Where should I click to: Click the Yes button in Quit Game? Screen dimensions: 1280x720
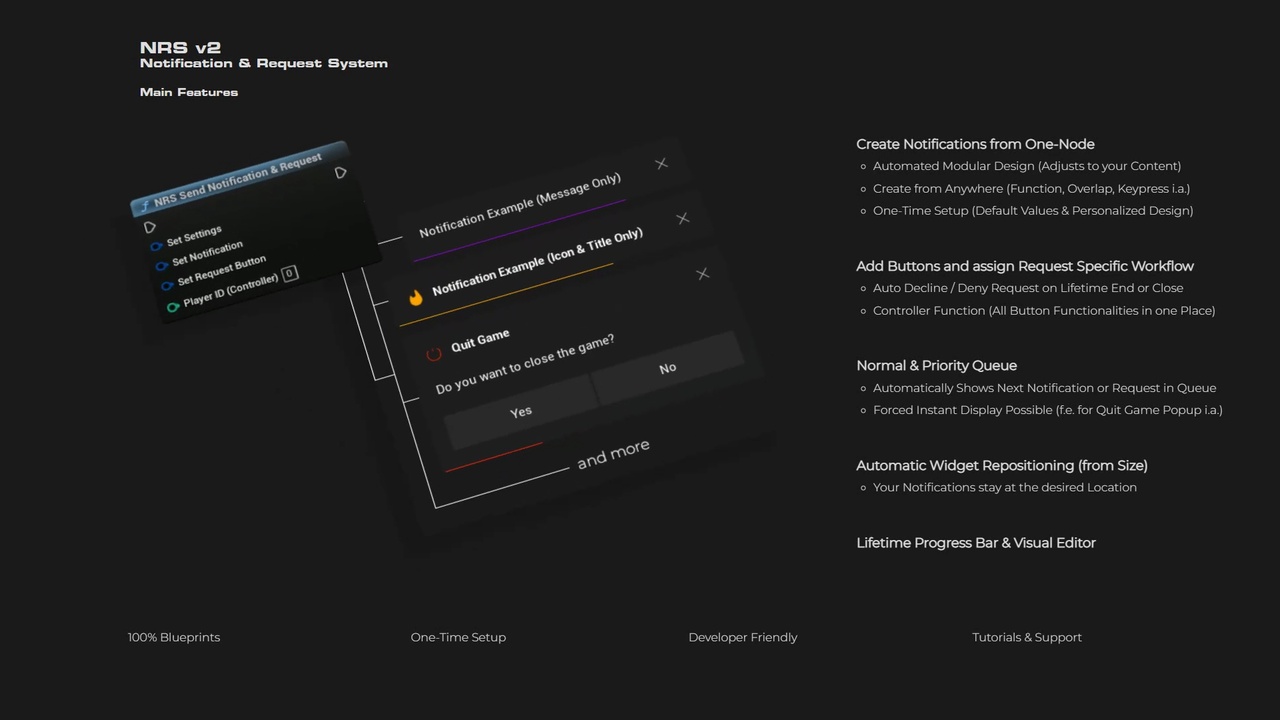[x=520, y=411]
